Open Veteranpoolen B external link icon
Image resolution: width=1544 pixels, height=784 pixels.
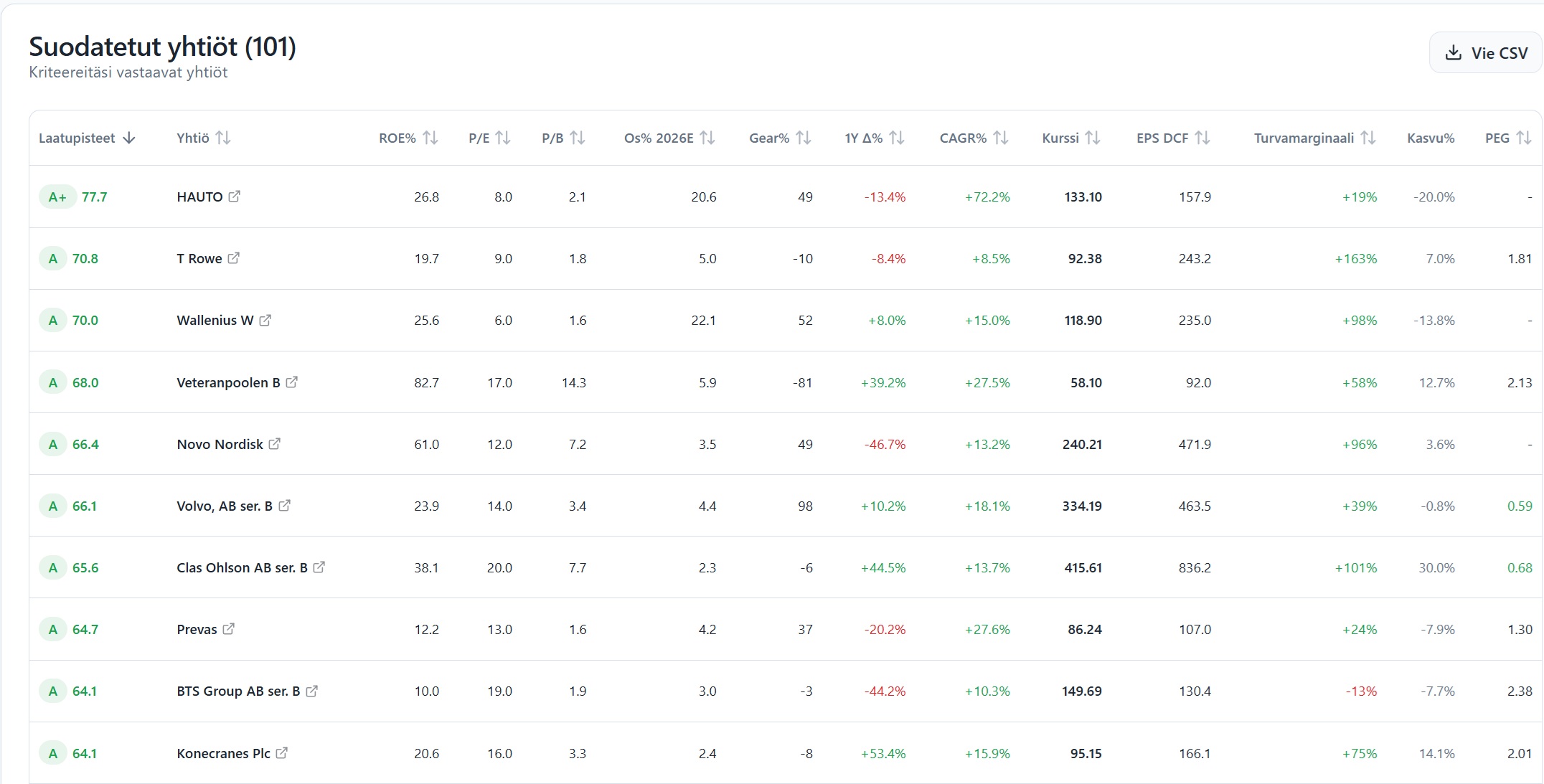pyautogui.click(x=291, y=382)
